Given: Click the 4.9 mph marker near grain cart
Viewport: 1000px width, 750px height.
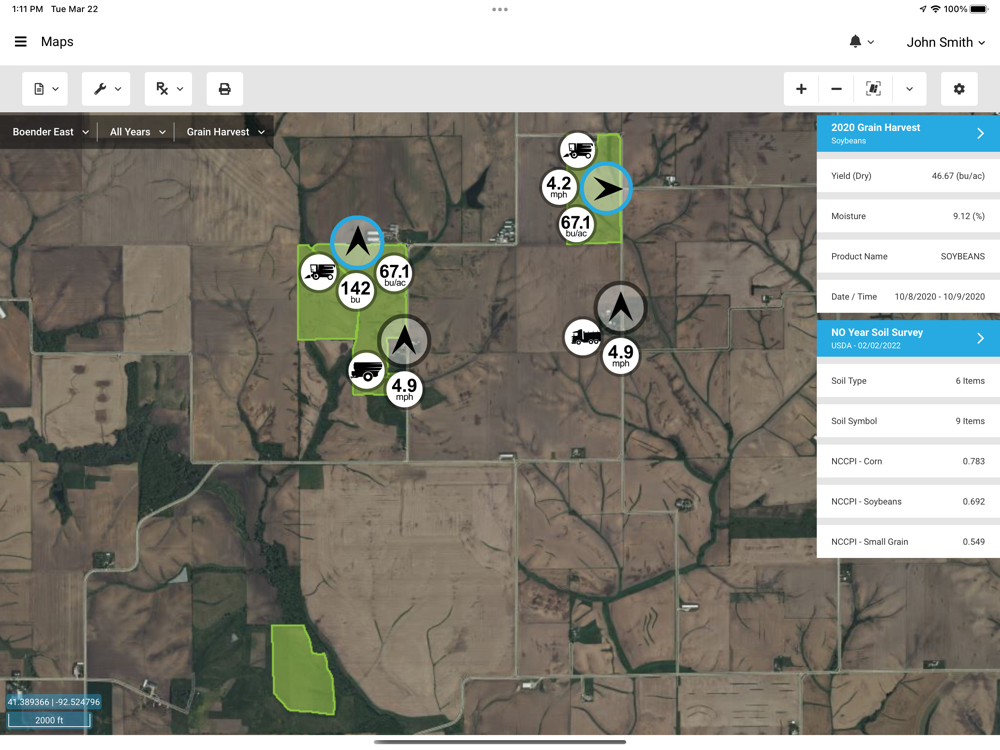Looking at the screenshot, I should [x=404, y=388].
